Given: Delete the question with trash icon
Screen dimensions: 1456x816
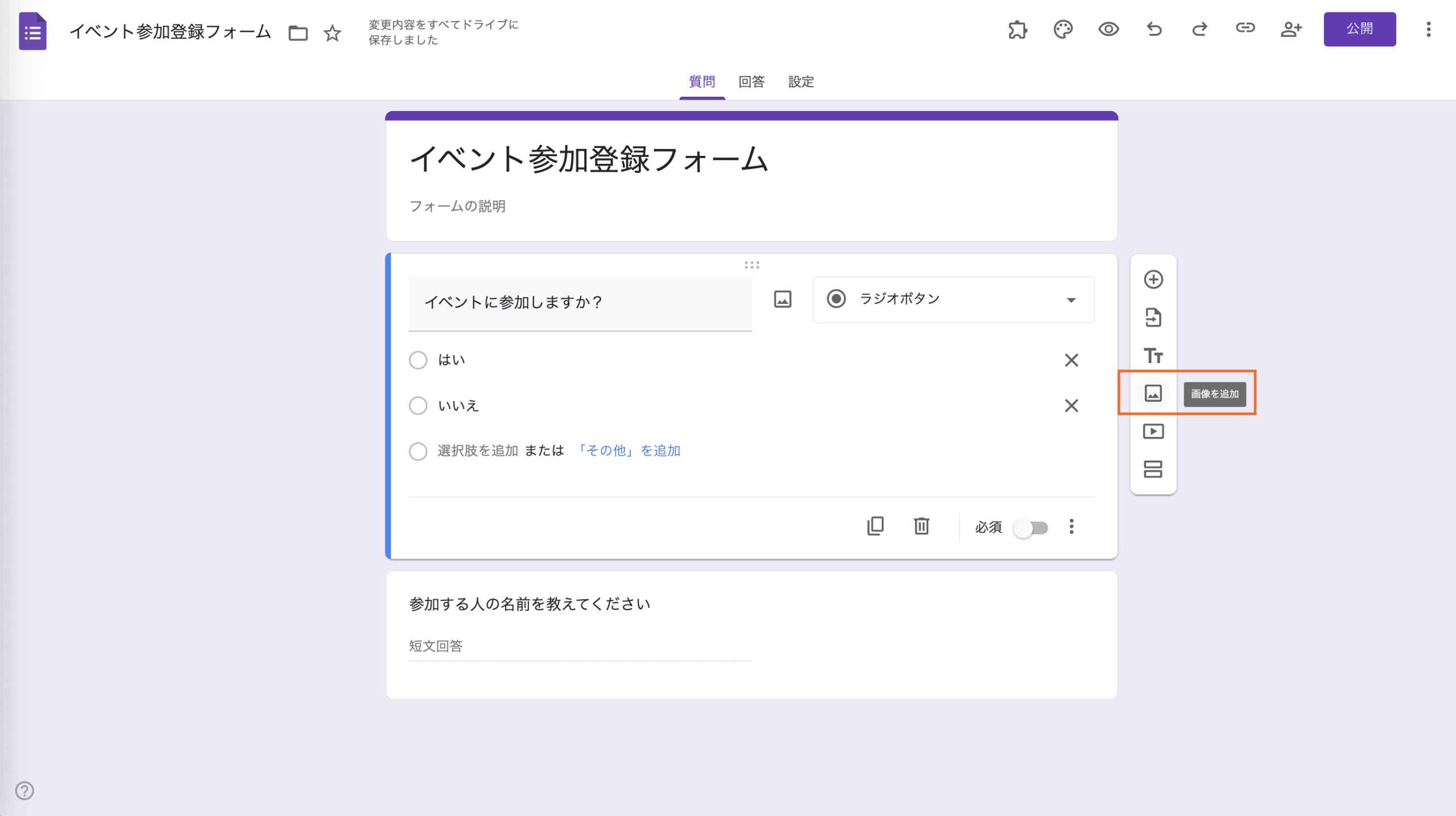Looking at the screenshot, I should click(x=921, y=526).
